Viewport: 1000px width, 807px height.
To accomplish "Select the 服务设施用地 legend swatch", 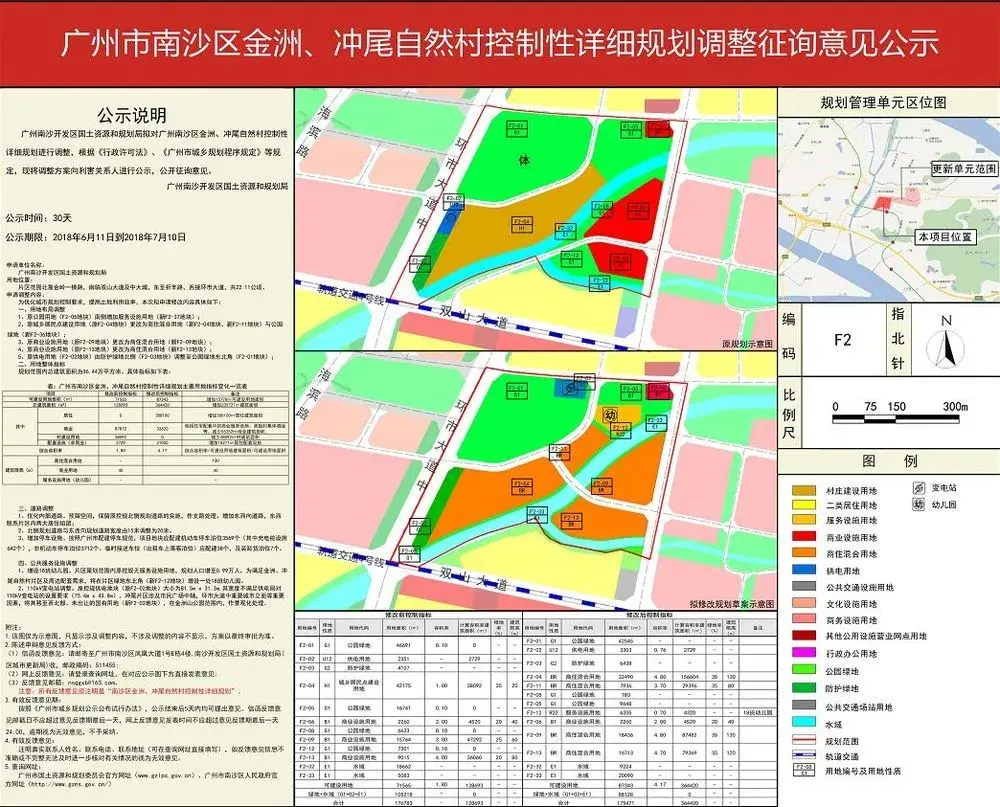I will pyautogui.click(x=804, y=520).
